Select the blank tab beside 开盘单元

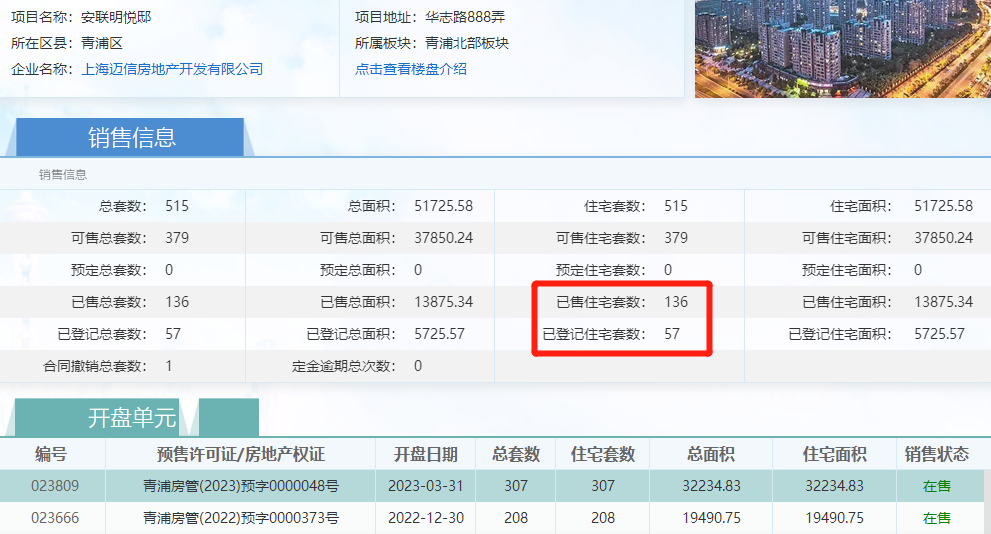pos(229,418)
